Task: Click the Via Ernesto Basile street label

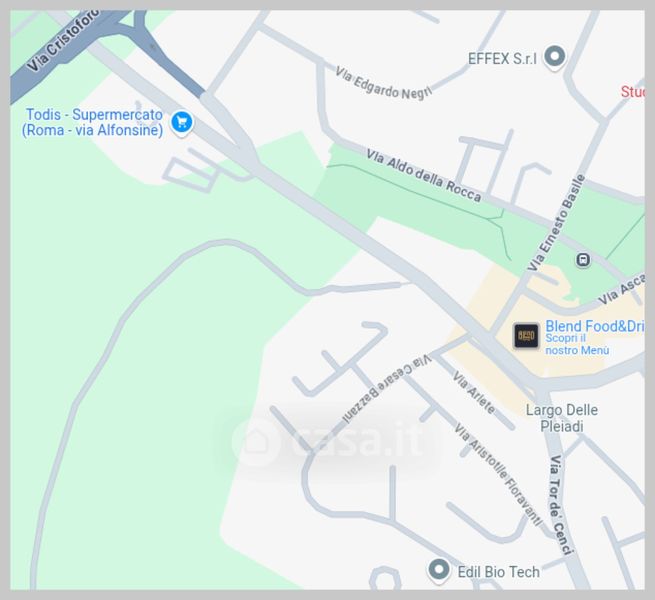Action: coord(556,222)
